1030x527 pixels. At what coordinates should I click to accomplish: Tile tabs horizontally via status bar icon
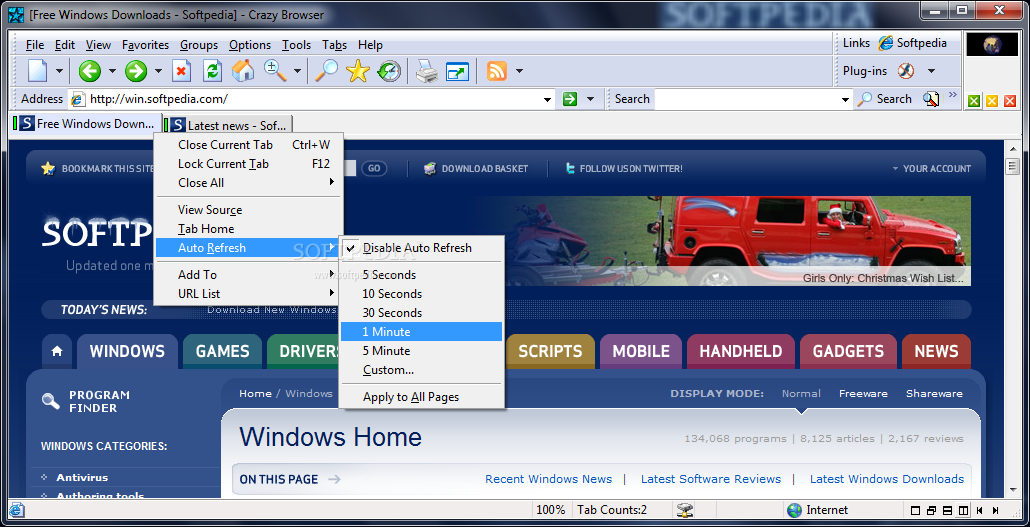(947, 511)
